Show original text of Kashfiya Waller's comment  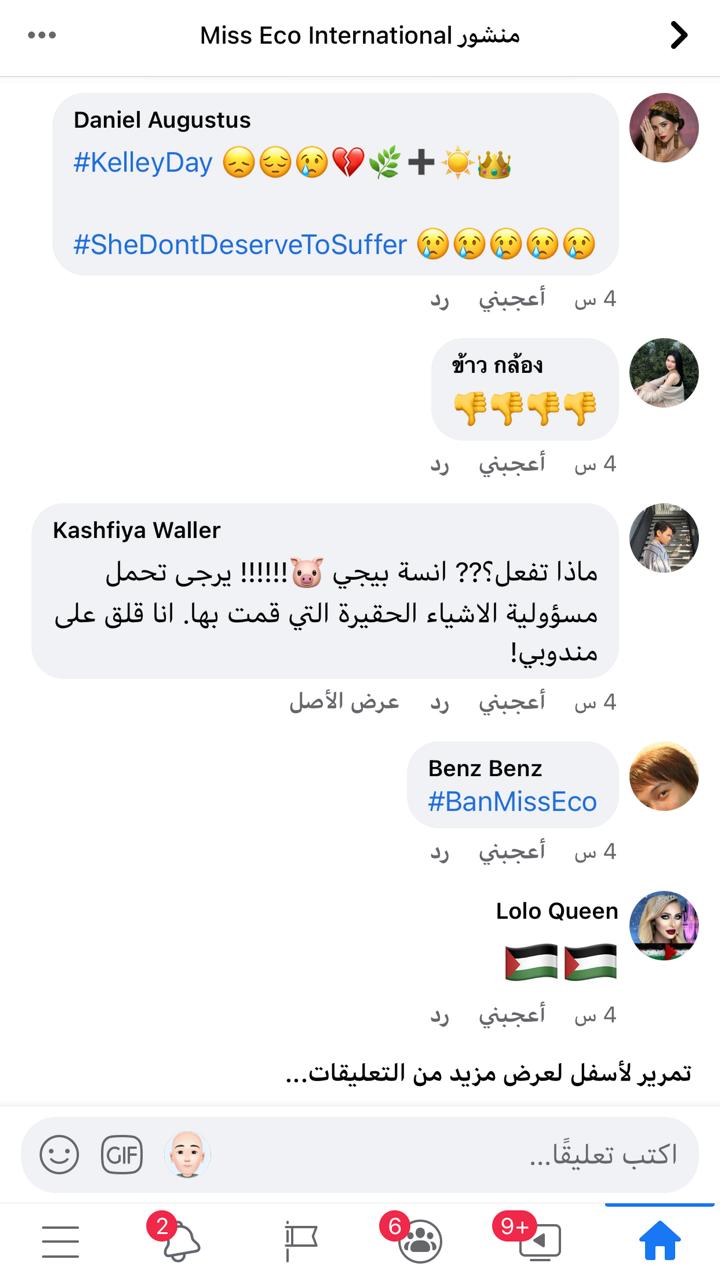[344, 701]
